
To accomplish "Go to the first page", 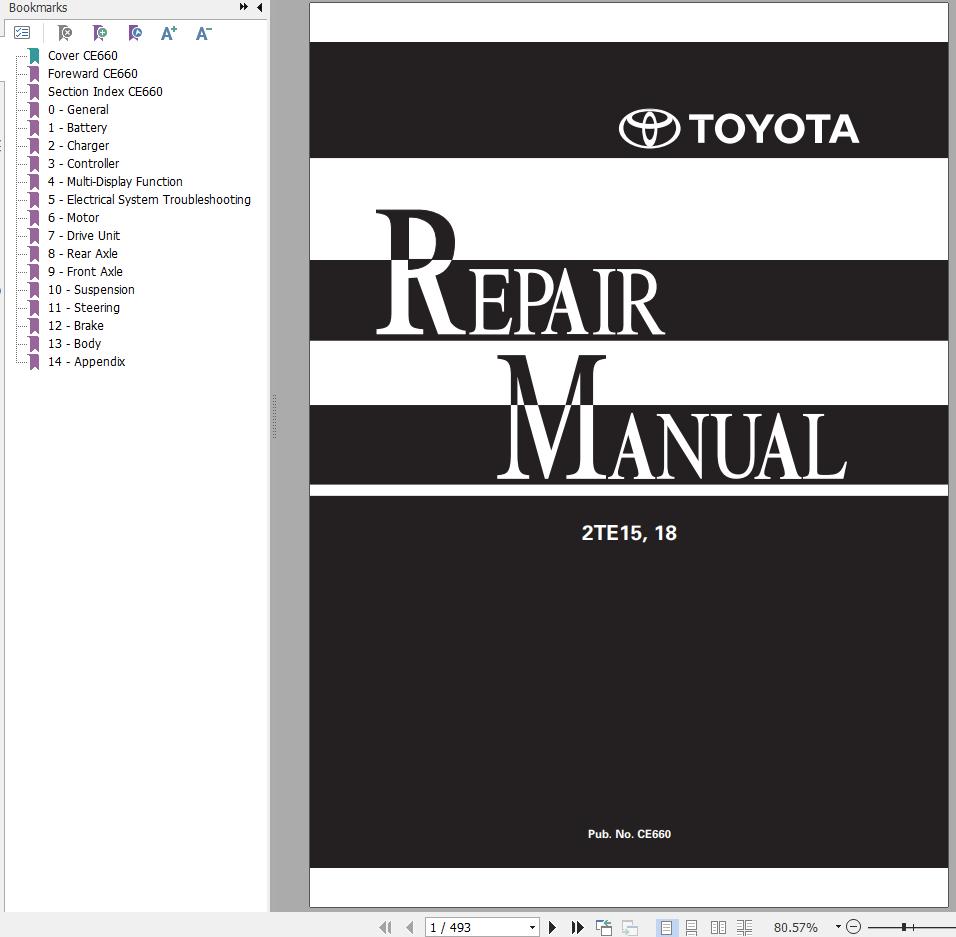I will pyautogui.click(x=385, y=927).
